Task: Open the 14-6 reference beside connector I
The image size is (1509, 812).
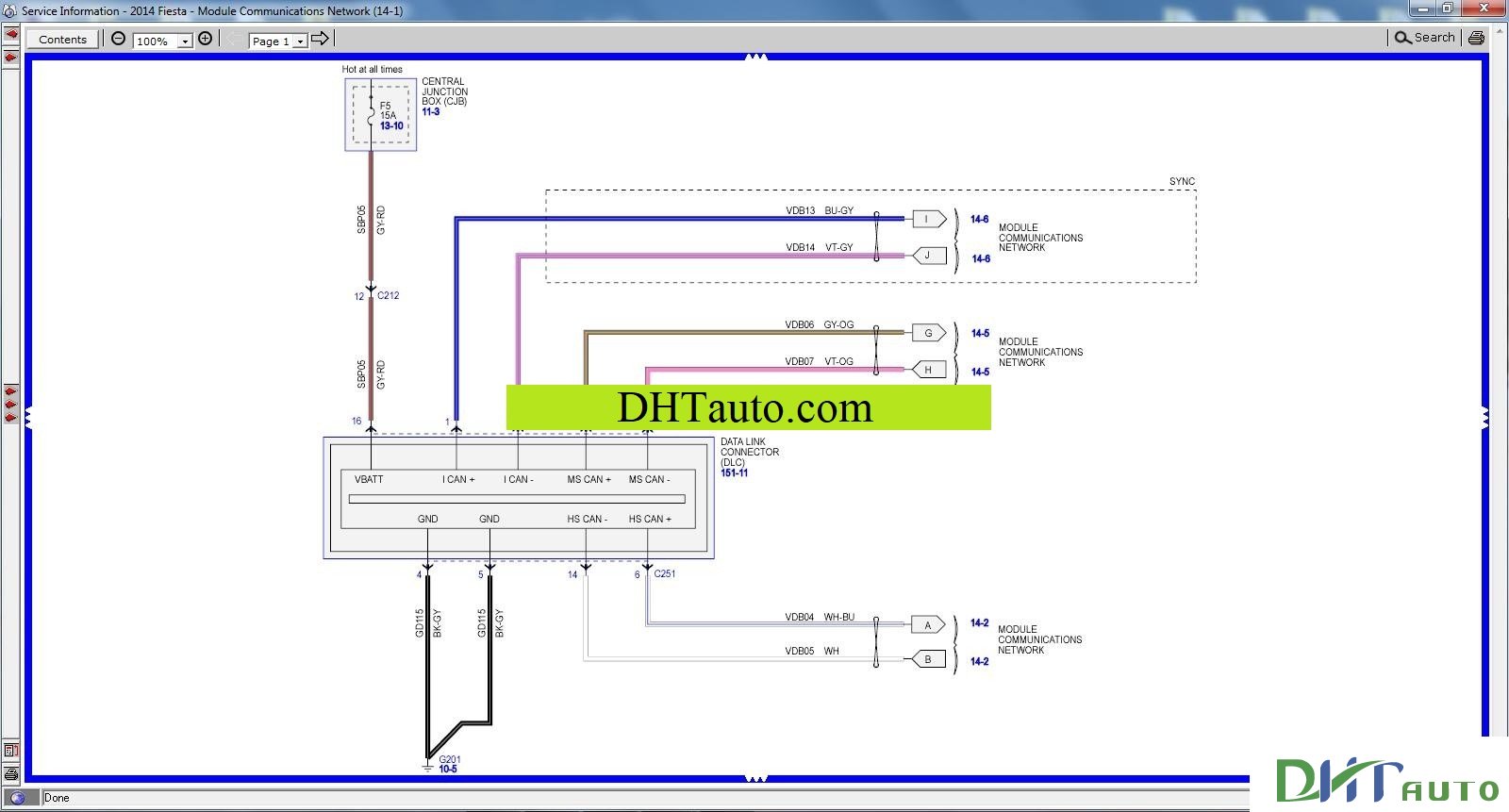Action: [980, 219]
